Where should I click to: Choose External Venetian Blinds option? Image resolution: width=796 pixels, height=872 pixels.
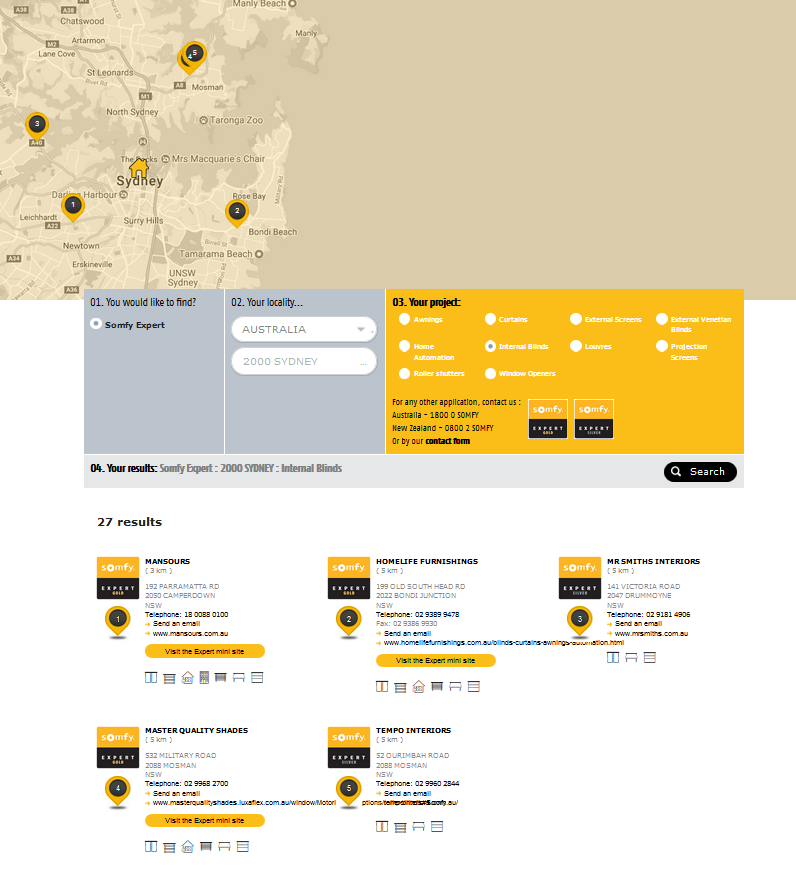[x=662, y=319]
